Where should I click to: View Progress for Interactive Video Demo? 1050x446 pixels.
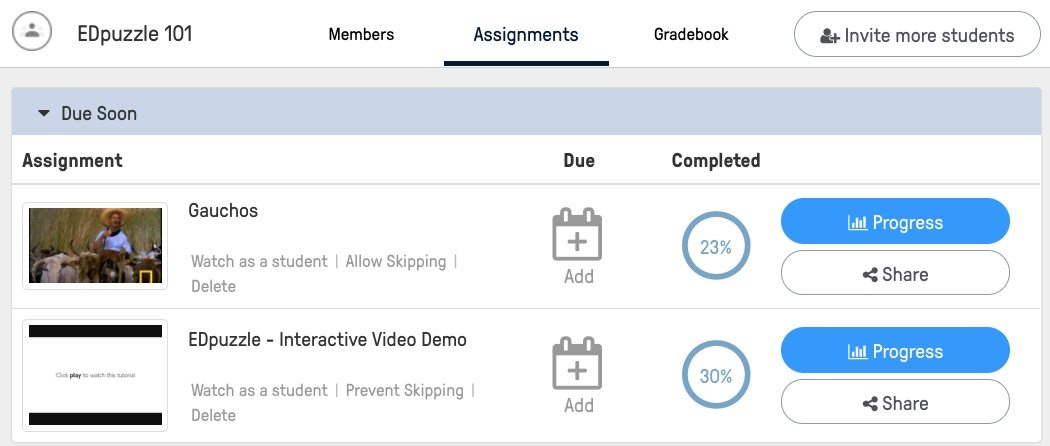pos(895,351)
